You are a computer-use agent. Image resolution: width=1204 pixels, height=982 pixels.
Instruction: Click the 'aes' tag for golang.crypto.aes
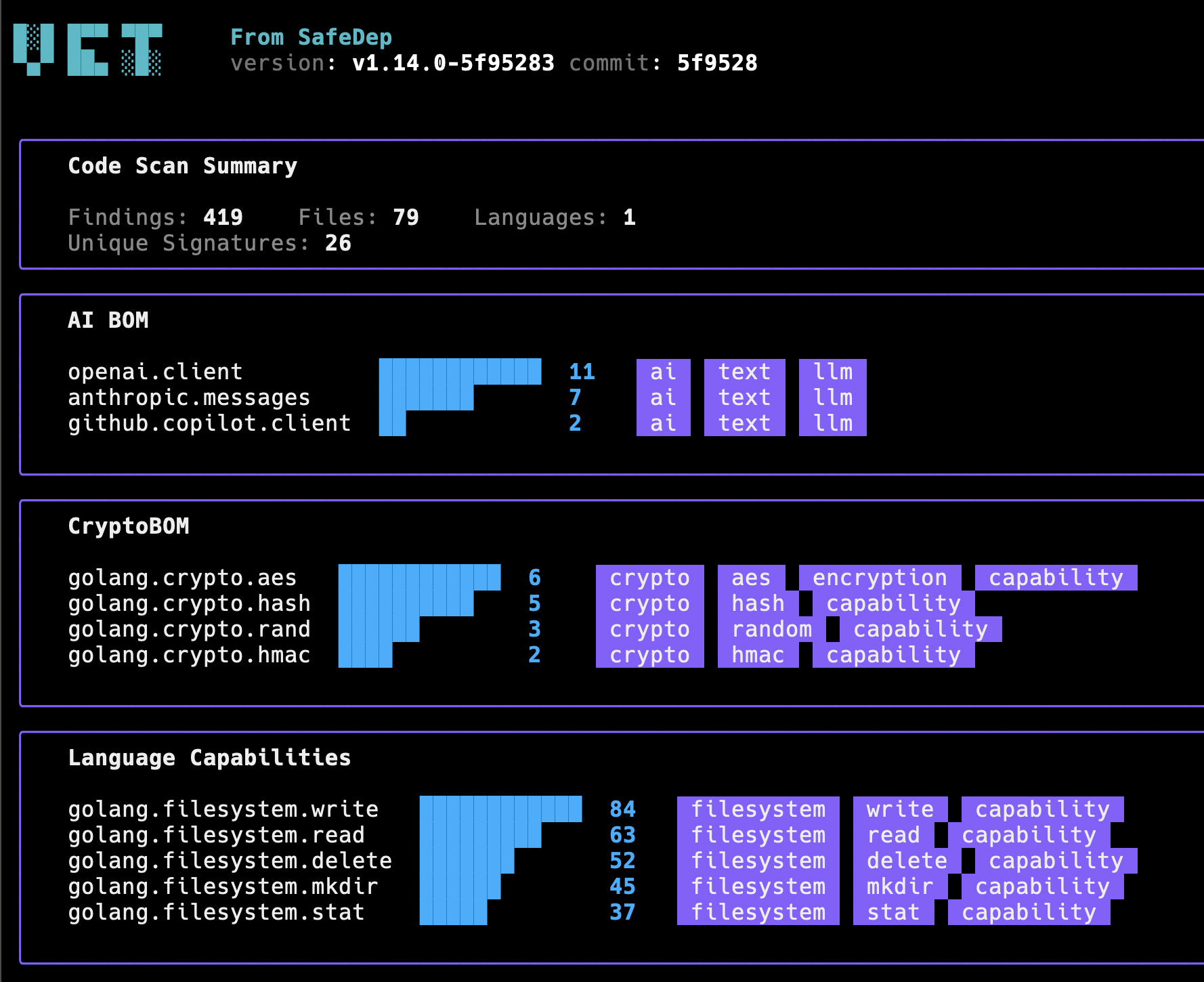pos(751,578)
